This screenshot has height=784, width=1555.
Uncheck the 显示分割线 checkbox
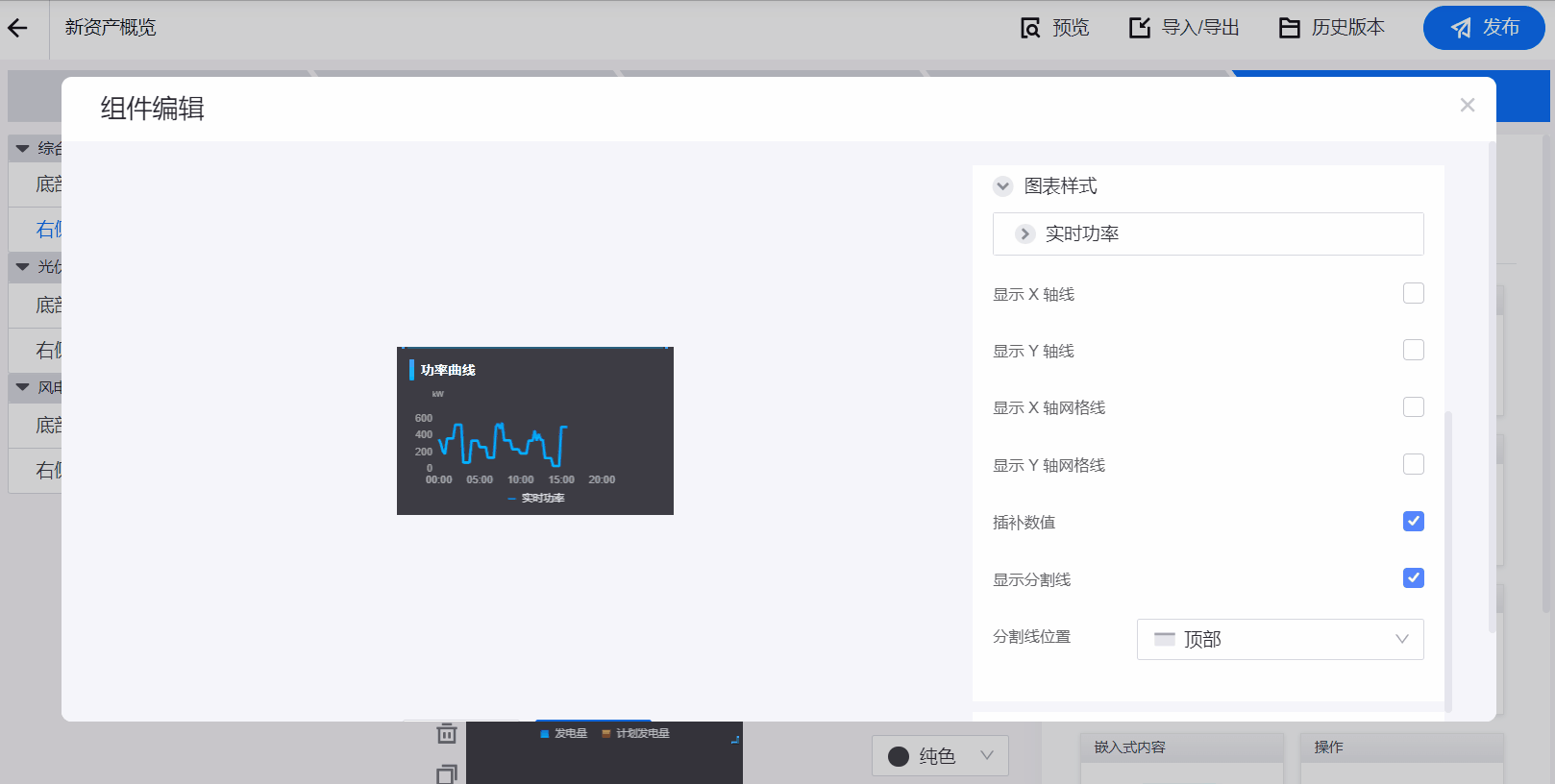click(1413, 578)
